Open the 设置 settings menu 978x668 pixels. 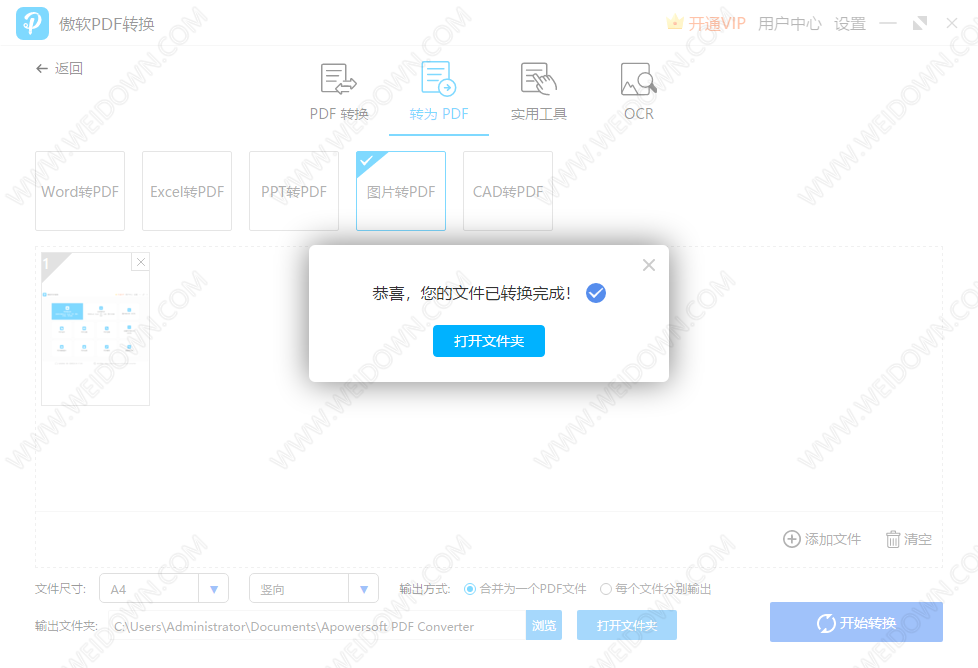(850, 24)
